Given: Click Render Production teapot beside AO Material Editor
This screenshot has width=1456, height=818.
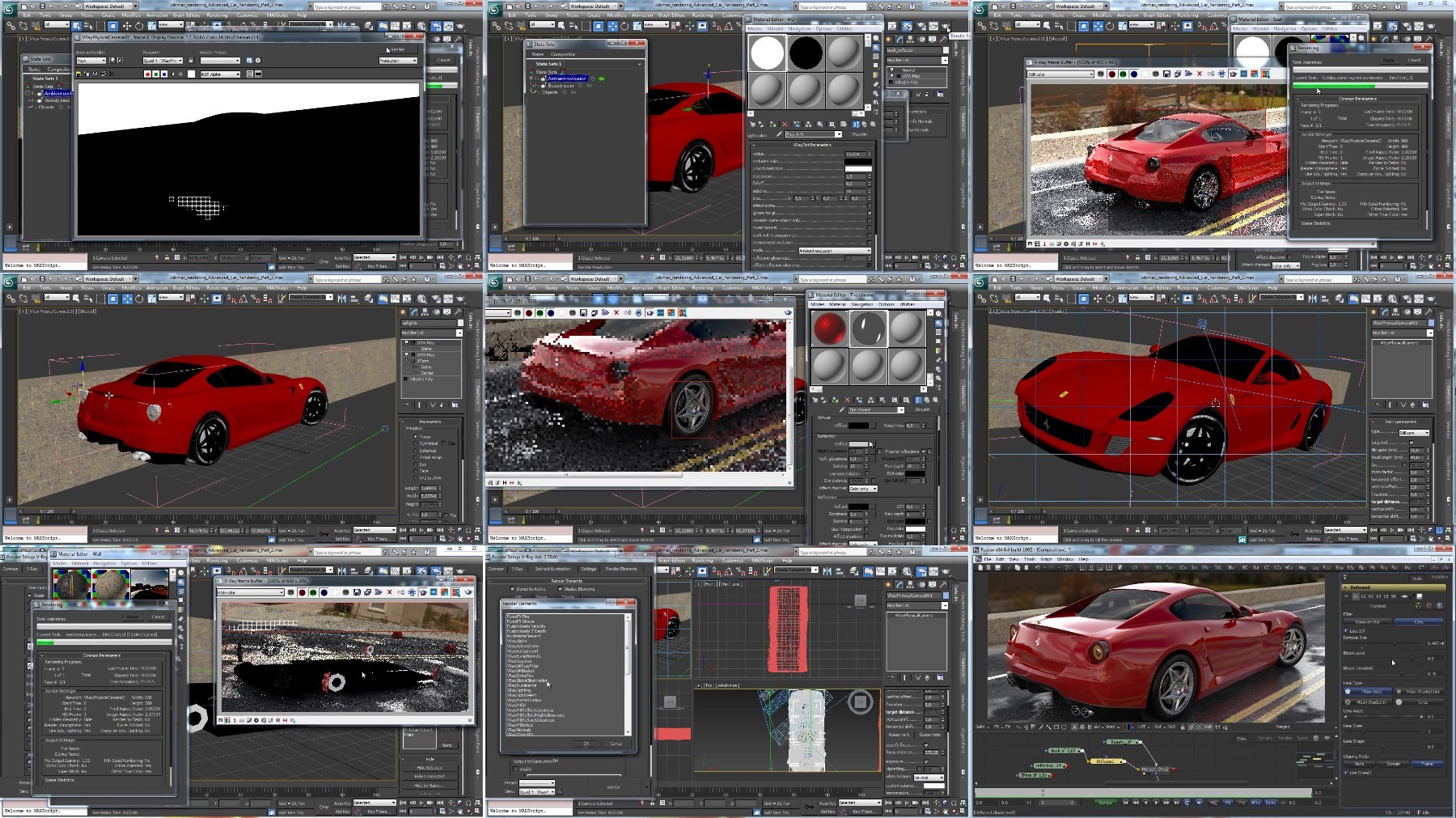Looking at the screenshot, I should tap(946, 26).
